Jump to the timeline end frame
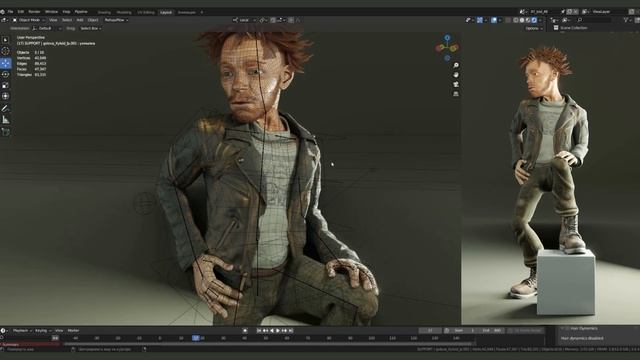Screen dimensions: 640x360 291,331
